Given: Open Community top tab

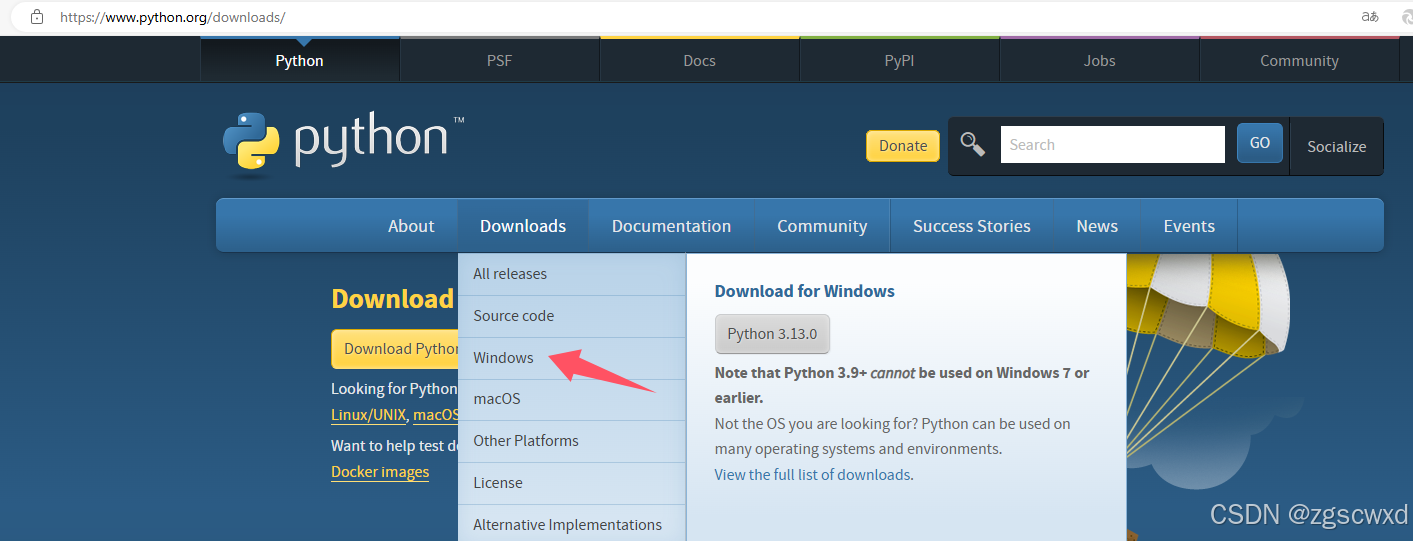Looking at the screenshot, I should point(1299,60).
